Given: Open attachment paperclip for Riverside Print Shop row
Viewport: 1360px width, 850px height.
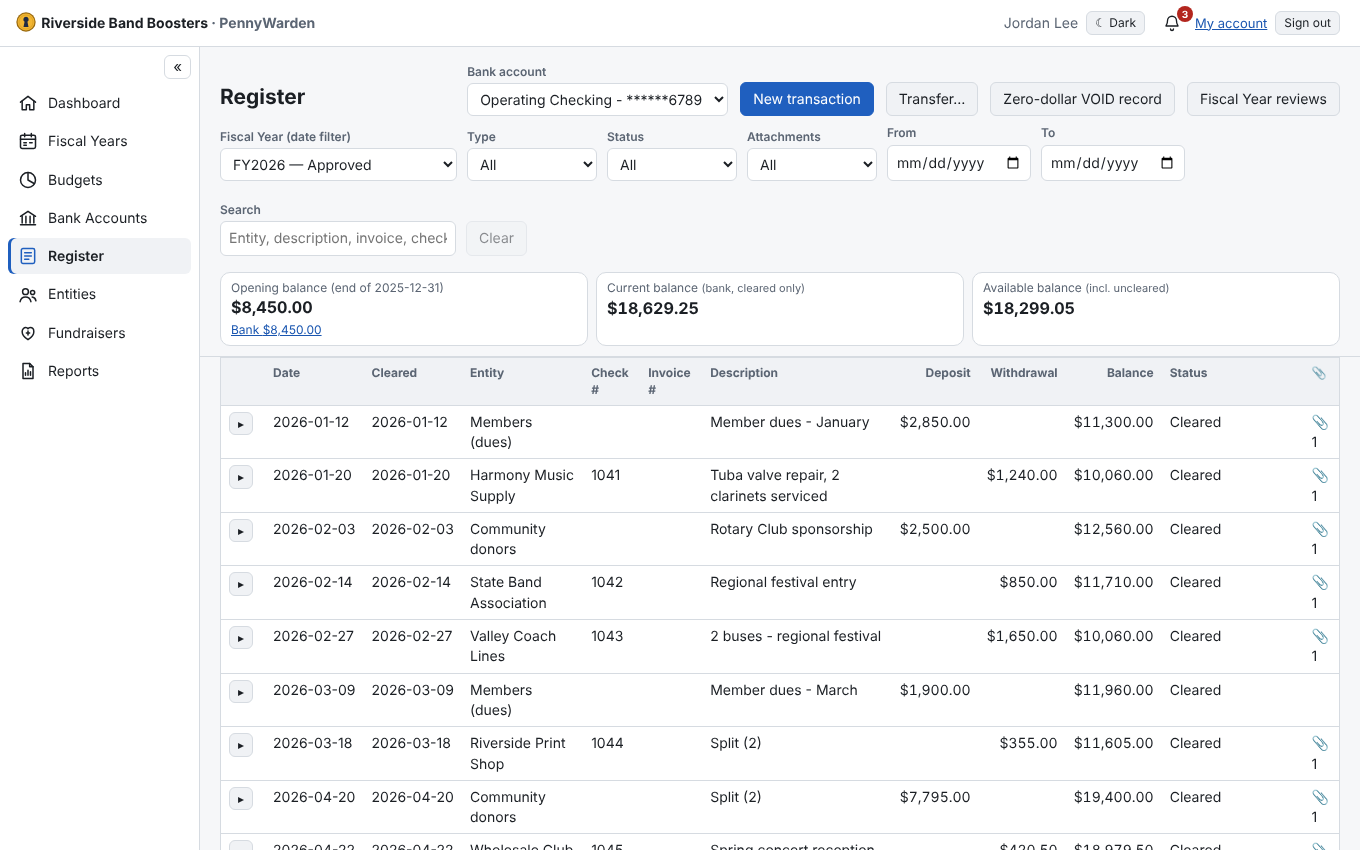Looking at the screenshot, I should point(1320,743).
